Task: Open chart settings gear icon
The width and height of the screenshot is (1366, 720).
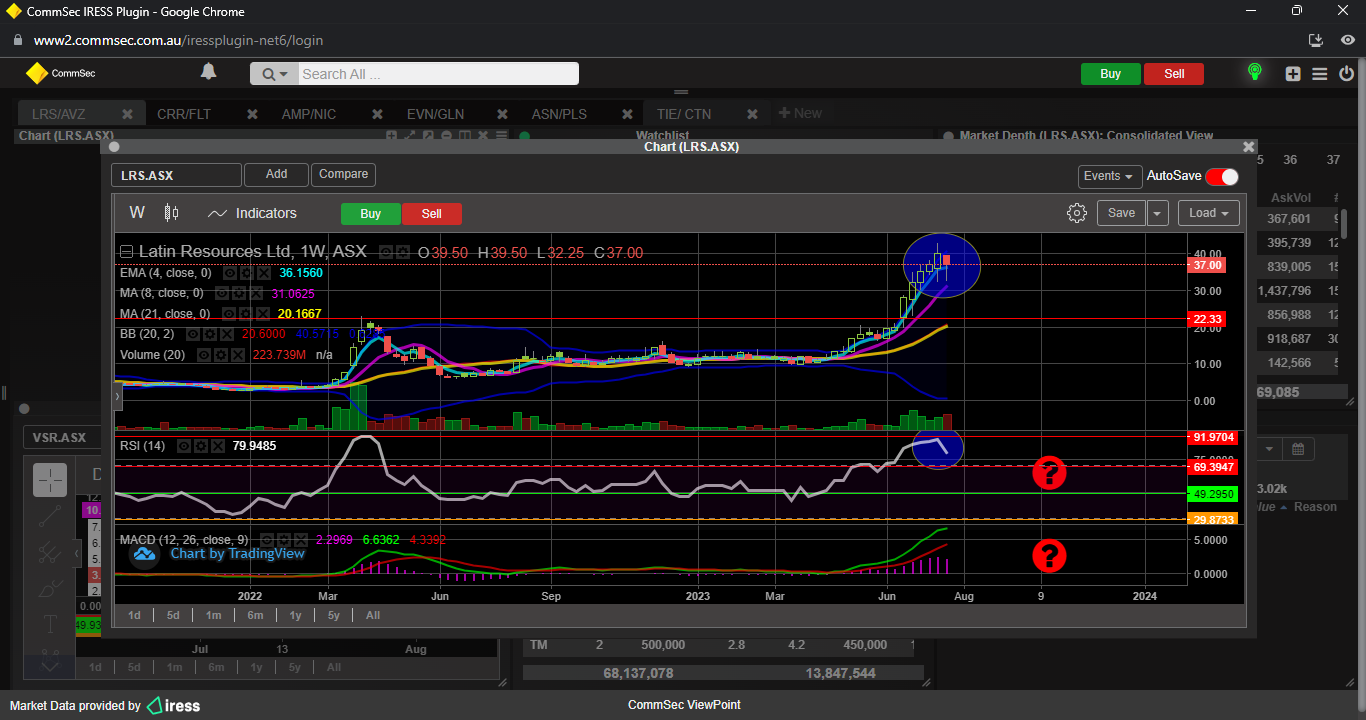Action: (1077, 213)
